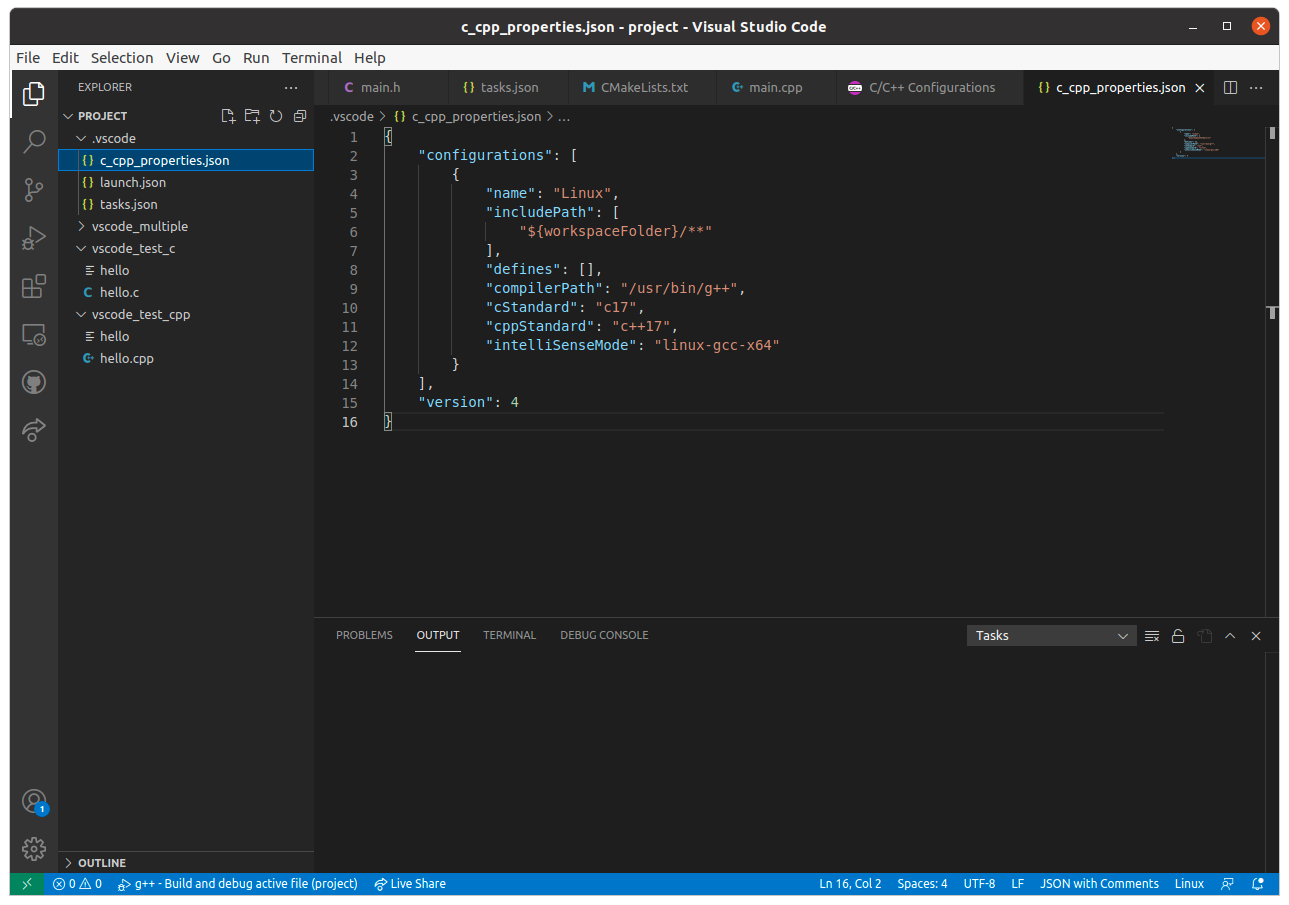Show the TERMINAL panel tab
Screen dimensions: 1289x905
[509, 635]
